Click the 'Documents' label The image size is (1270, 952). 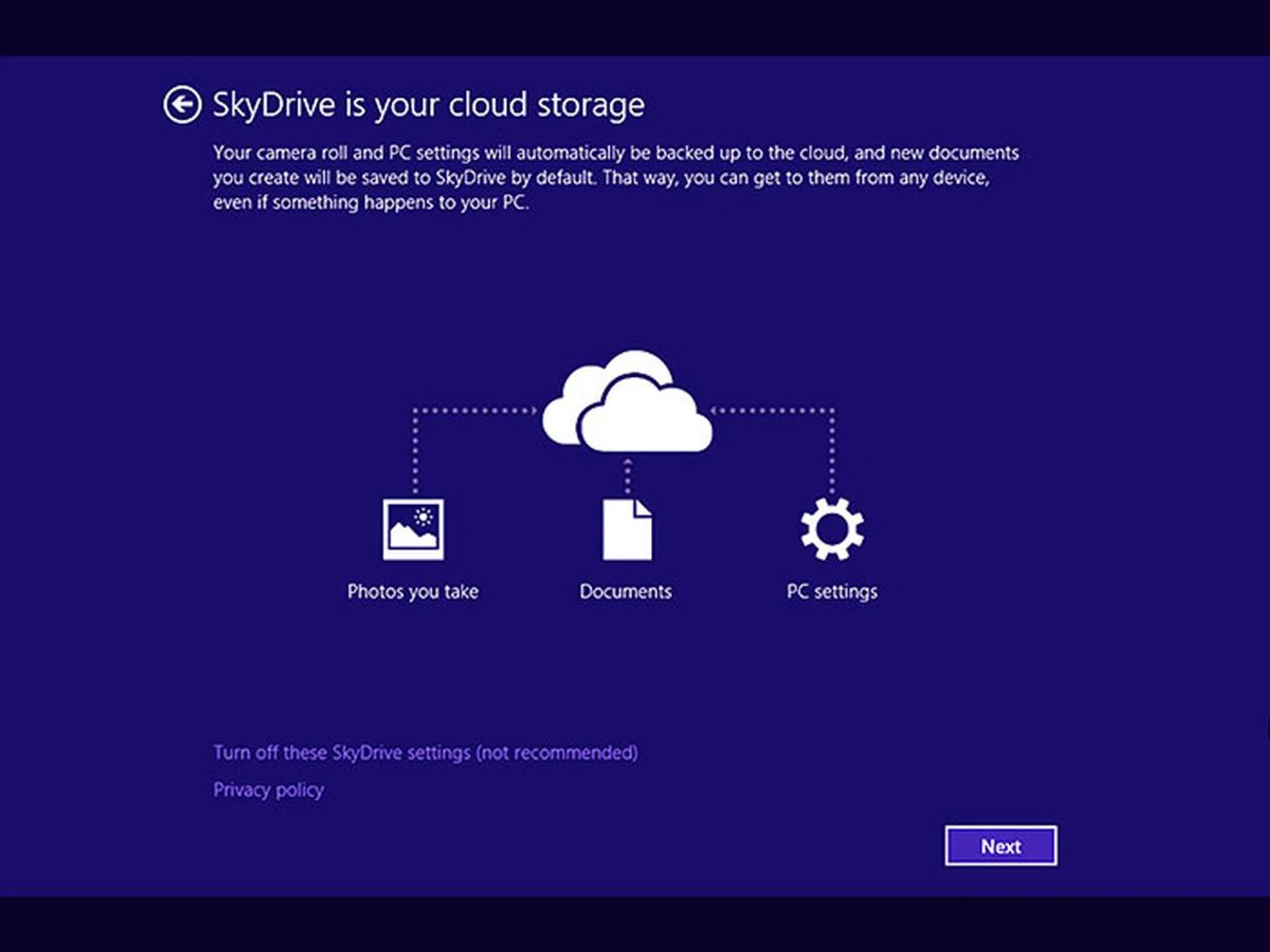(625, 592)
